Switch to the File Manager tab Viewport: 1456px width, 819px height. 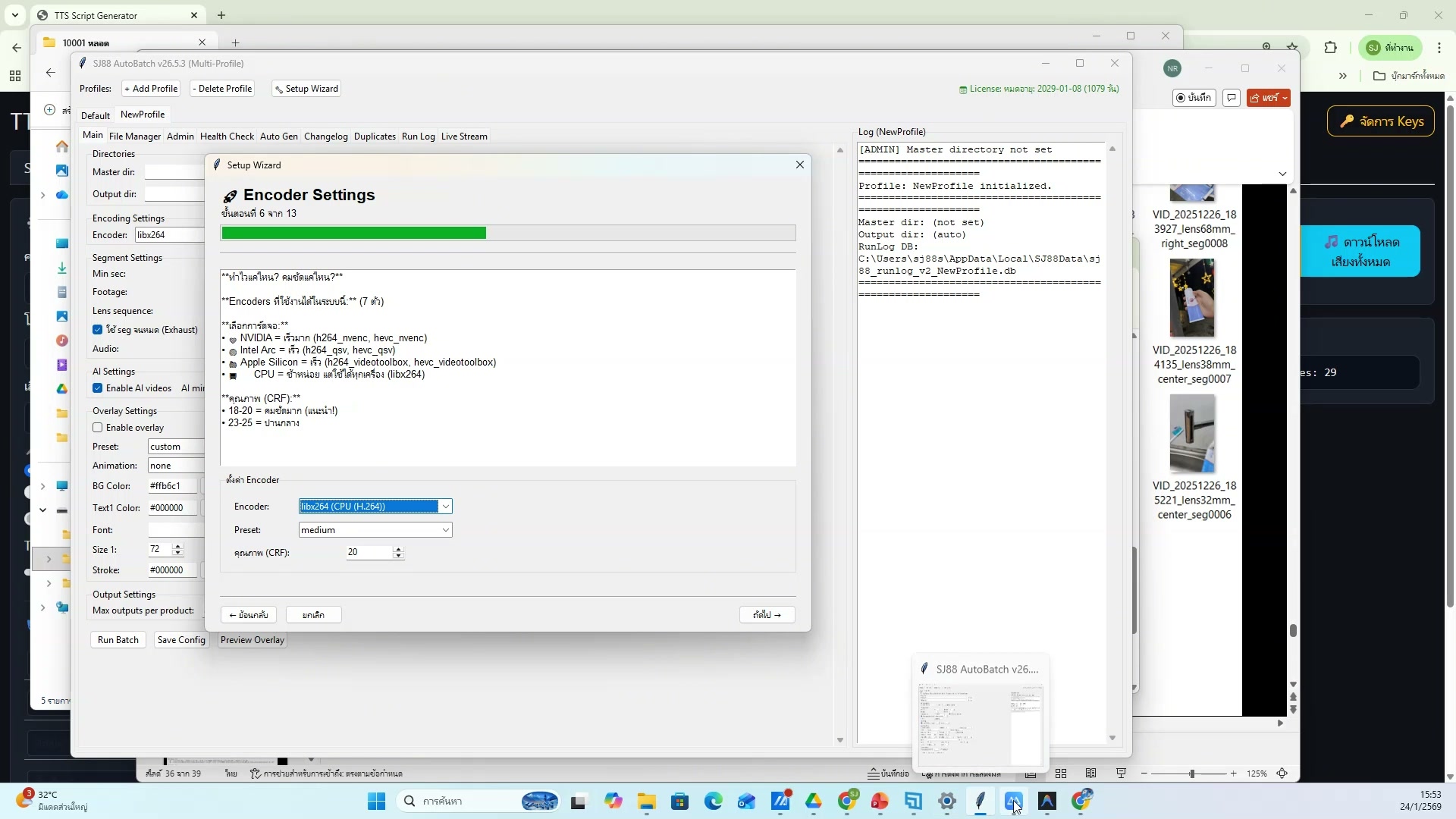(x=134, y=136)
